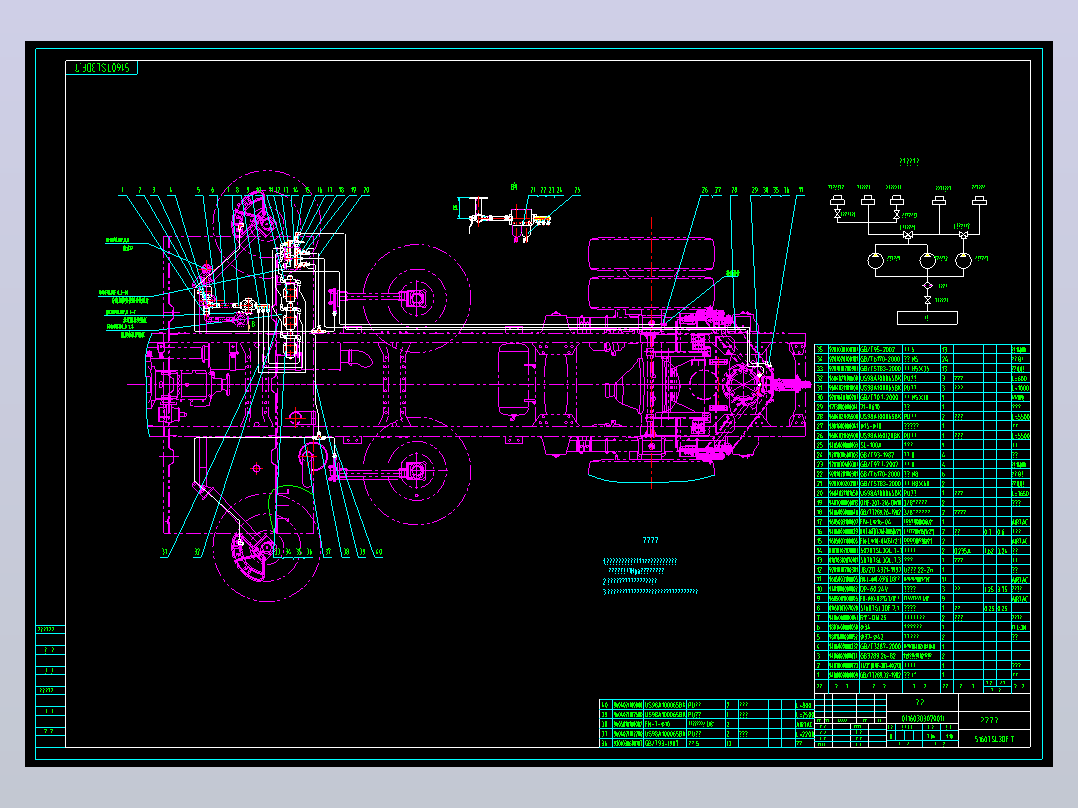Click the SL-100 cell in parts row 25

881,446
